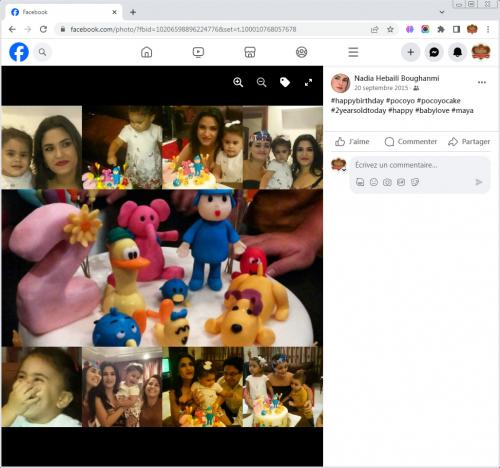Image resolution: width=500 pixels, height=468 pixels.
Task: Open the Facebook search magnifier
Action: (42, 52)
